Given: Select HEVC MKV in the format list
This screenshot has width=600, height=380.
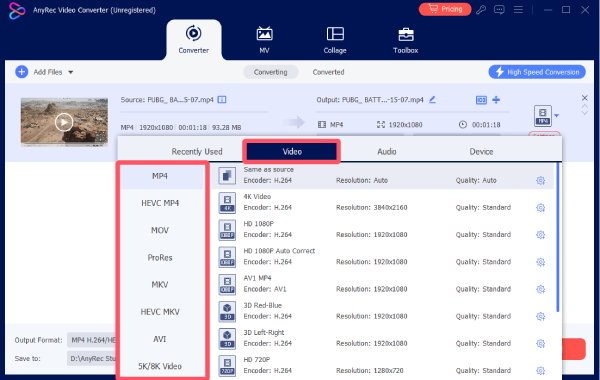Looking at the screenshot, I should pos(160,312).
